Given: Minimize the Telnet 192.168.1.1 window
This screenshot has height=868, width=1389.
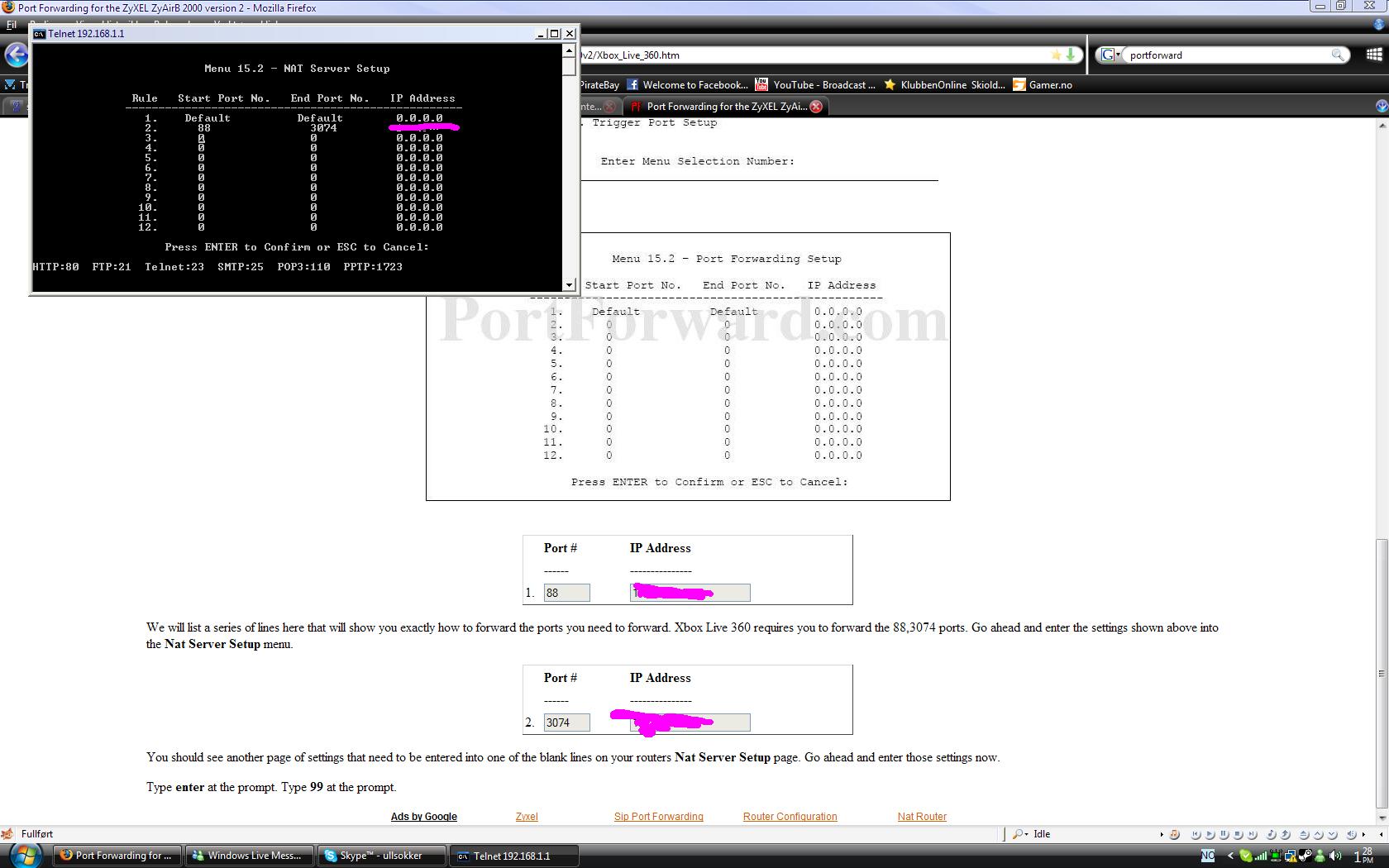Looking at the screenshot, I should [x=541, y=34].
